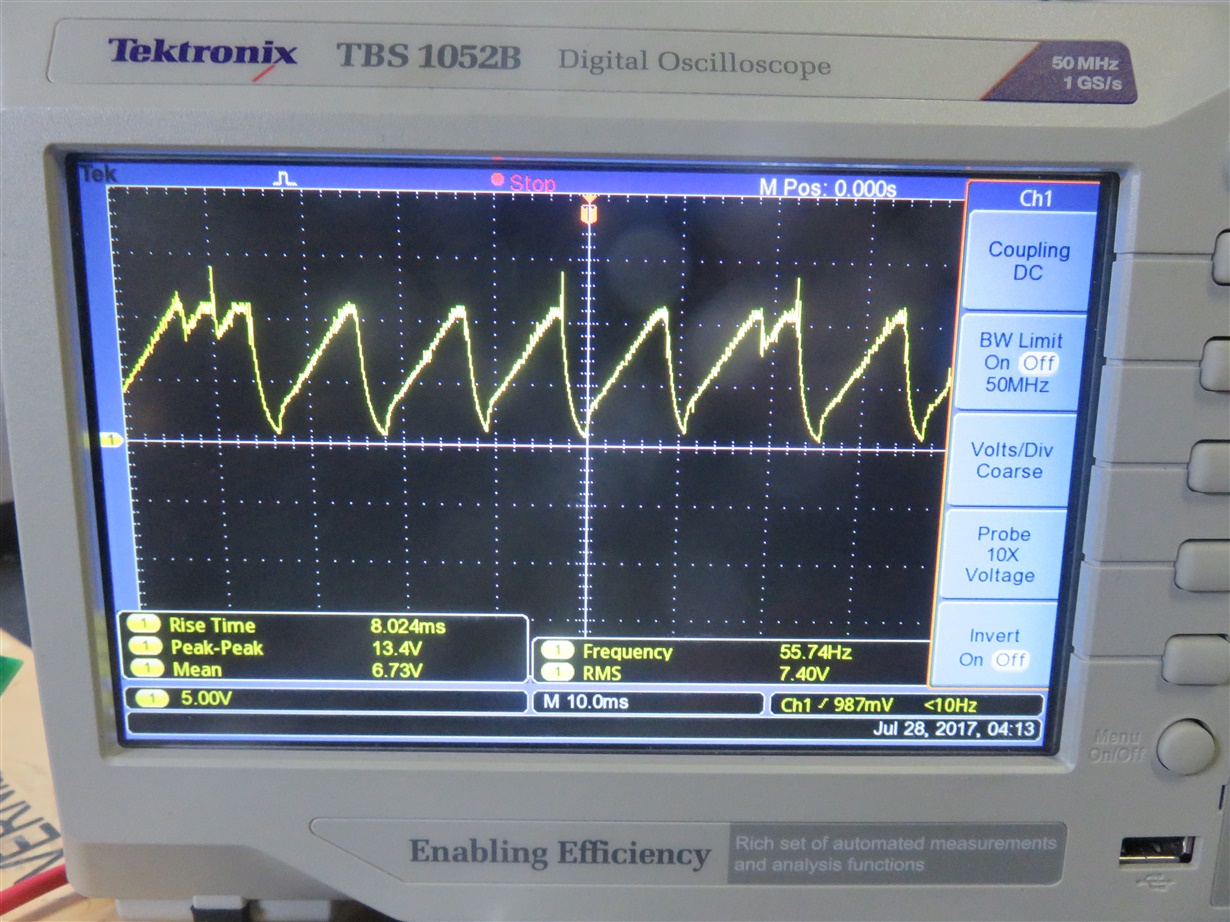Click the Mean channel 1 badge

click(148, 669)
